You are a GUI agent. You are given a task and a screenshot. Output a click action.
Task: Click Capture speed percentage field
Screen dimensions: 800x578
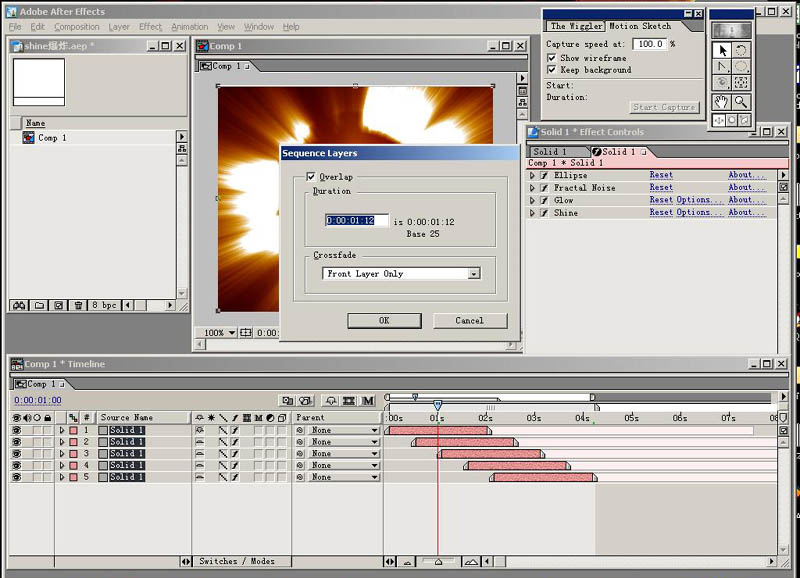tap(649, 44)
